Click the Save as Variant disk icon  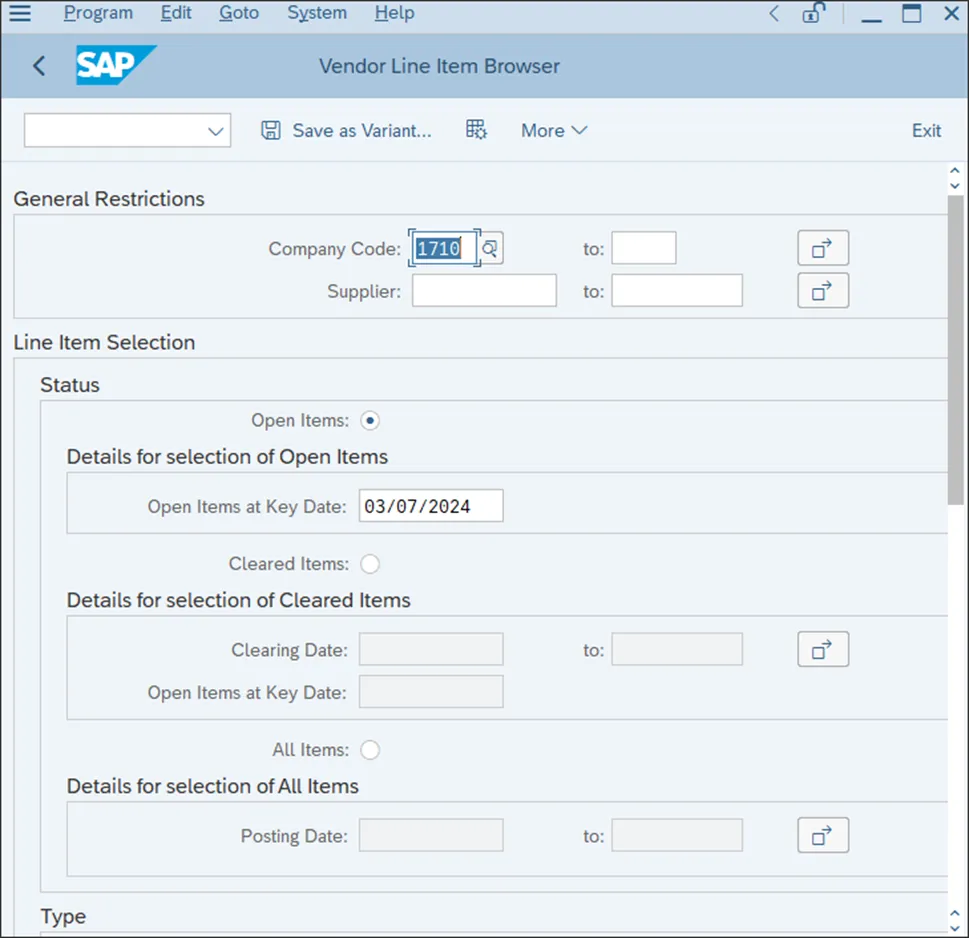(x=270, y=131)
